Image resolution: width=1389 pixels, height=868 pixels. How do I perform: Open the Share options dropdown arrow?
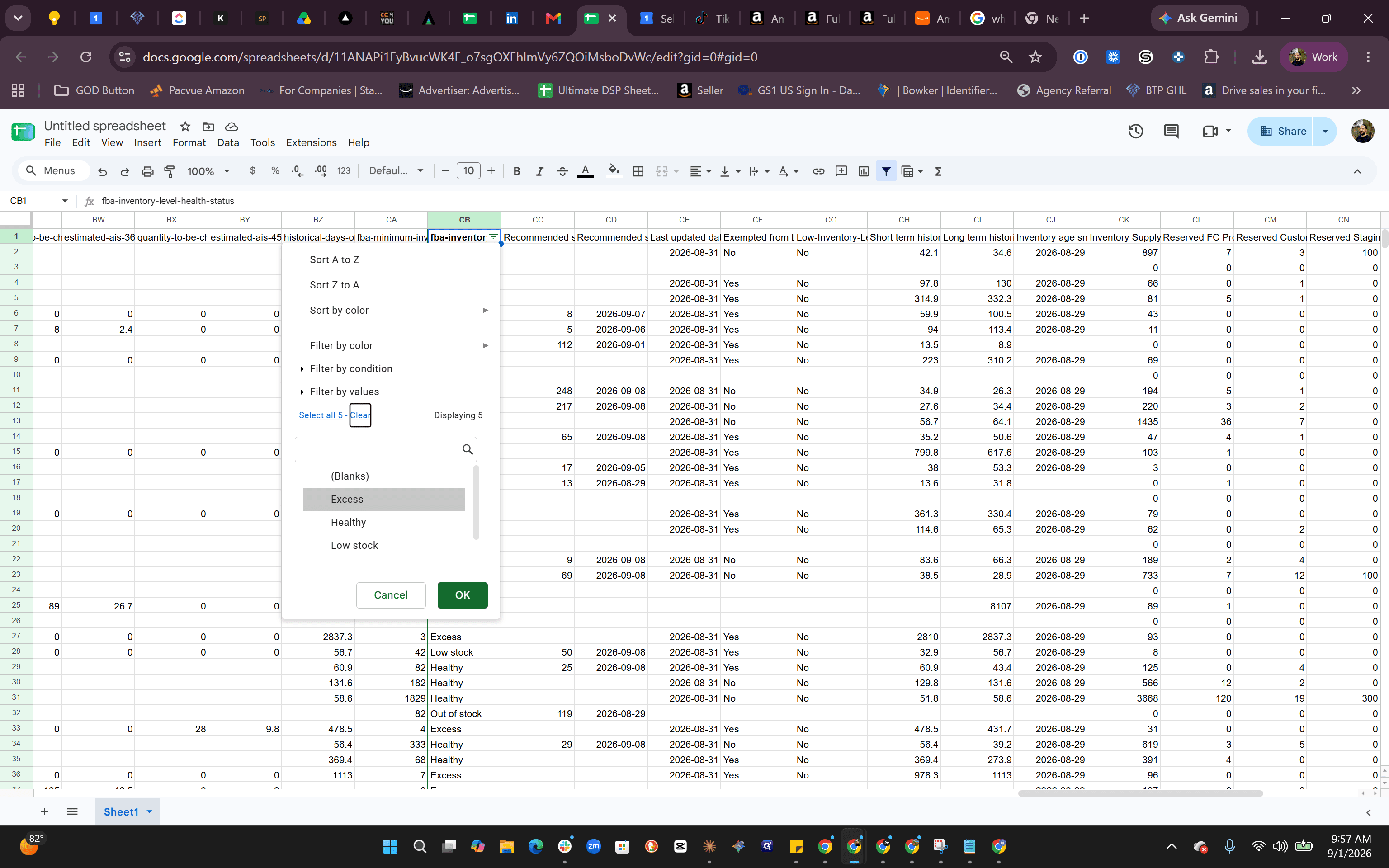pyautogui.click(x=1325, y=132)
